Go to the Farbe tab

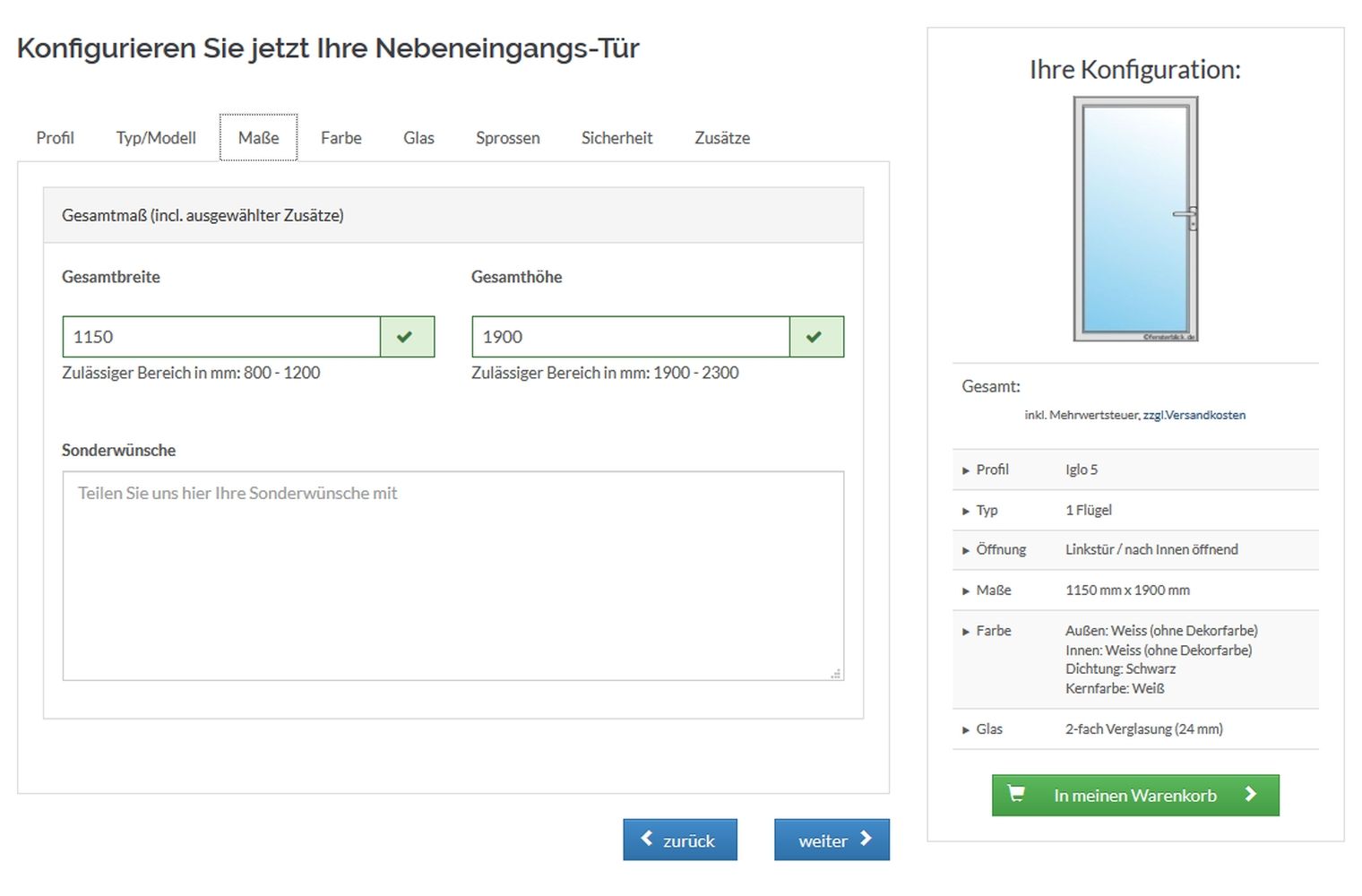coord(340,138)
